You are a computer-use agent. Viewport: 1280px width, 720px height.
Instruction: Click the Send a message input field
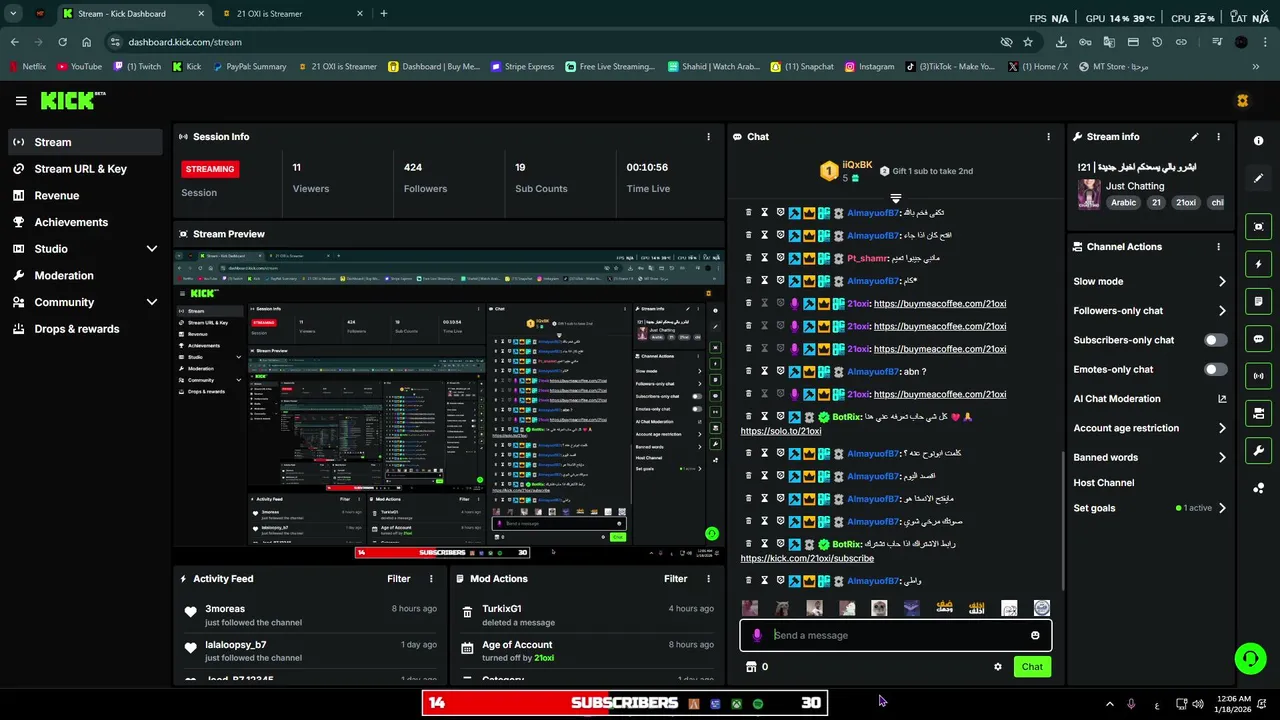point(895,635)
